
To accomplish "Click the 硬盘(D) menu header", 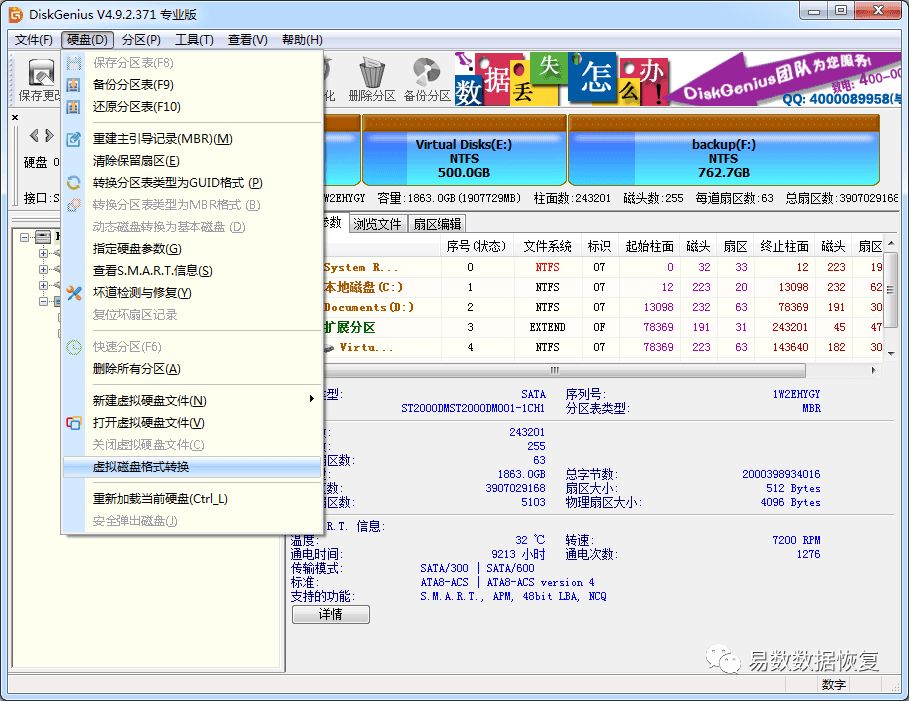I will (x=88, y=40).
